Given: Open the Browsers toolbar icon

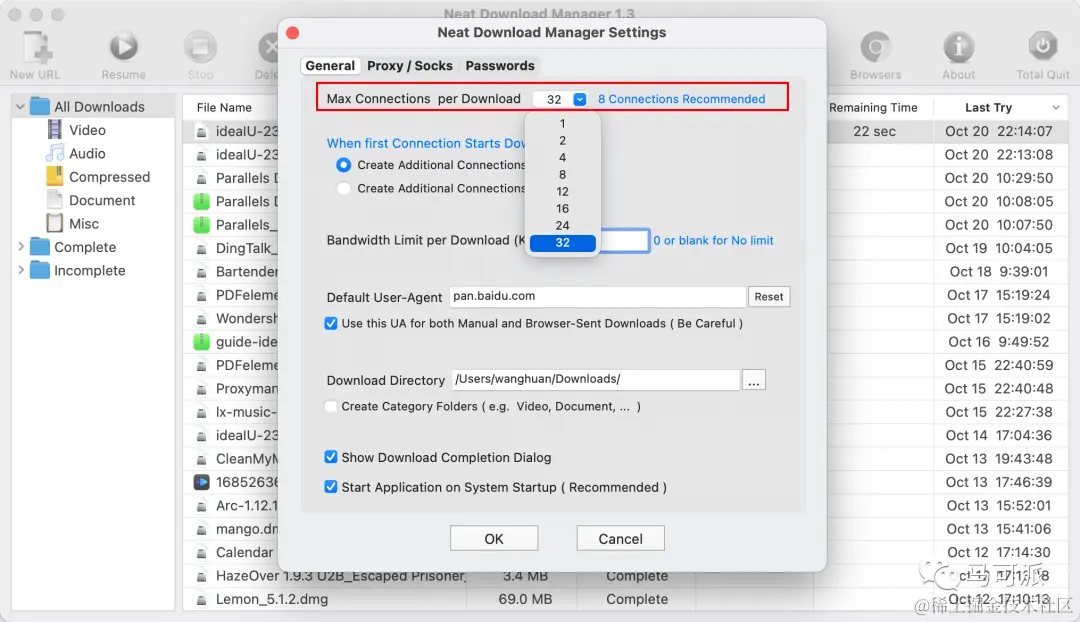Looking at the screenshot, I should click(x=875, y=47).
